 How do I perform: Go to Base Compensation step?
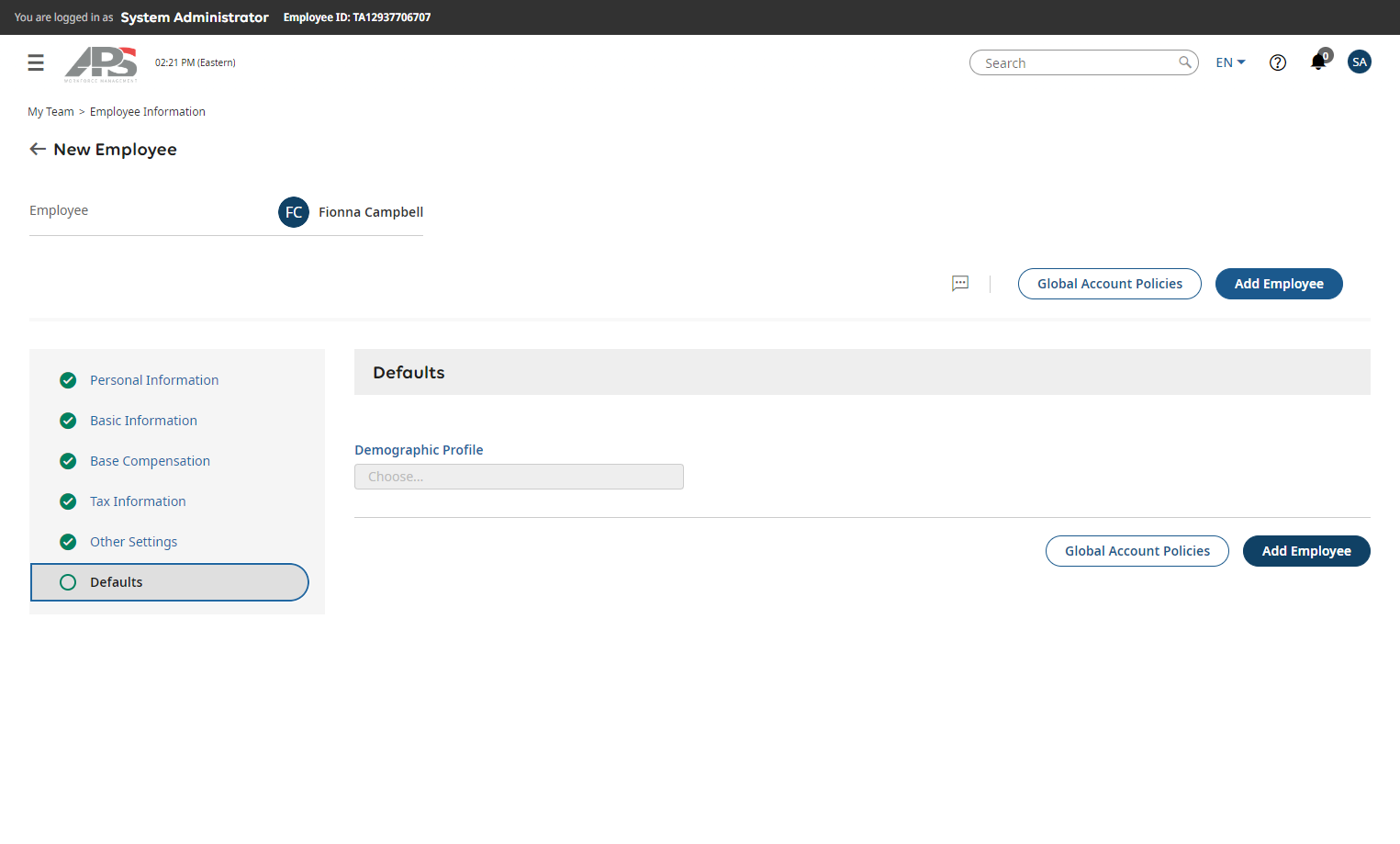tap(150, 461)
